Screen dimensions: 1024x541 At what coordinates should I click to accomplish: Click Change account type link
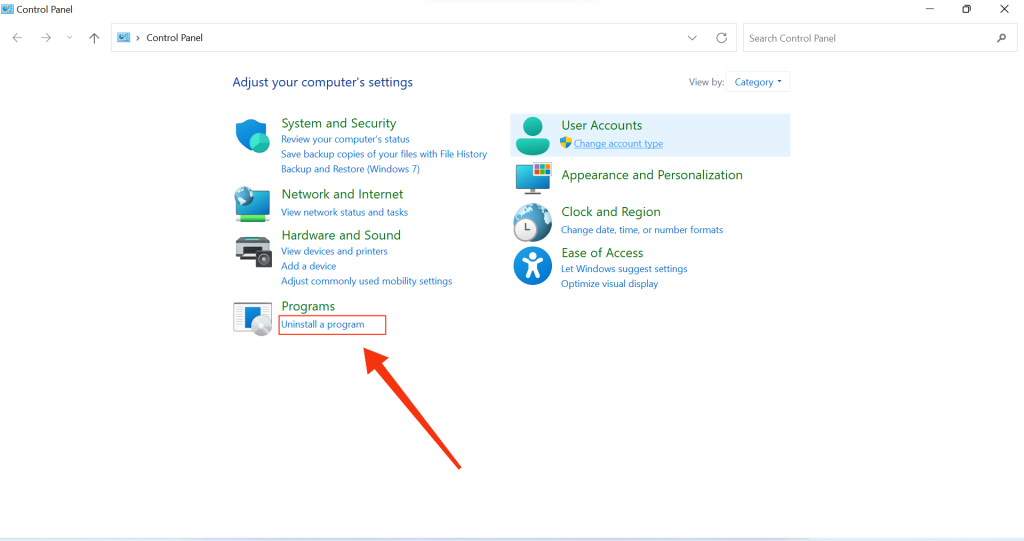[x=618, y=144]
